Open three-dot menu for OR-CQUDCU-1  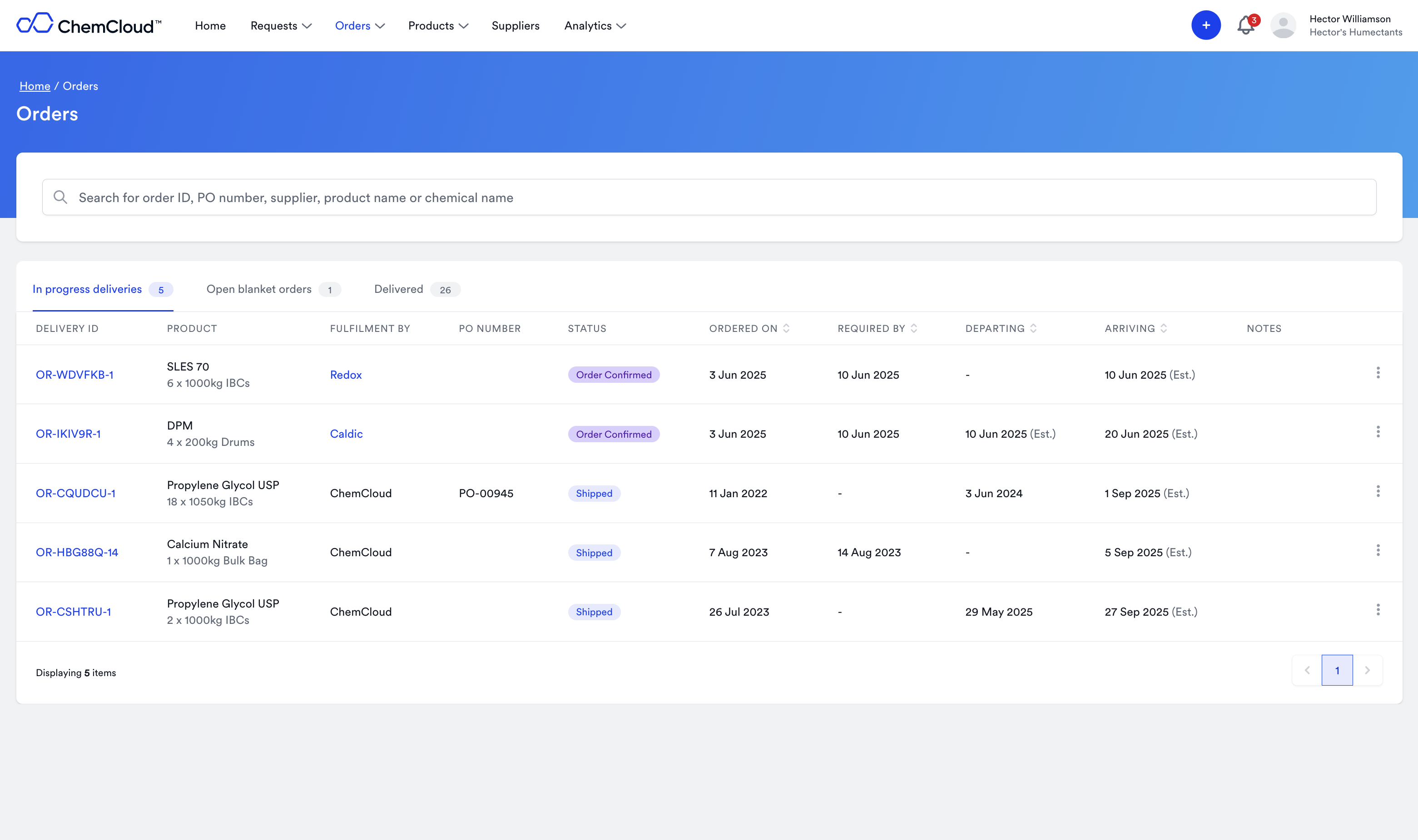[x=1378, y=491]
